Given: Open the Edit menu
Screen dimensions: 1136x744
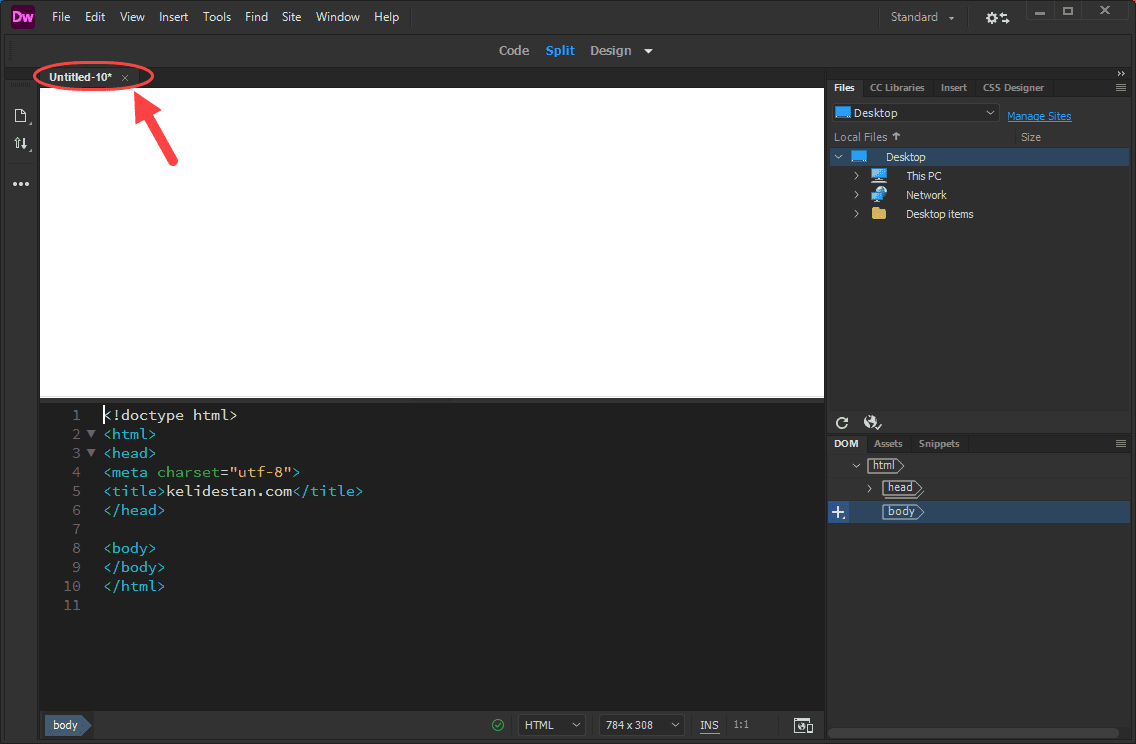Looking at the screenshot, I should 95,17.
